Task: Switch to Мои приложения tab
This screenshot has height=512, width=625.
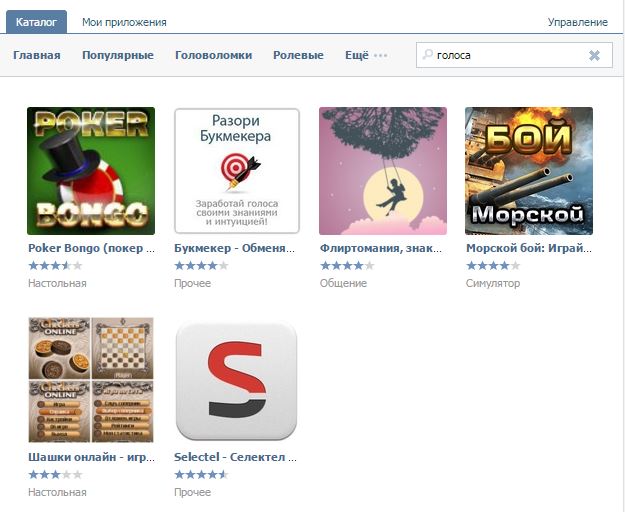Action: click(124, 22)
